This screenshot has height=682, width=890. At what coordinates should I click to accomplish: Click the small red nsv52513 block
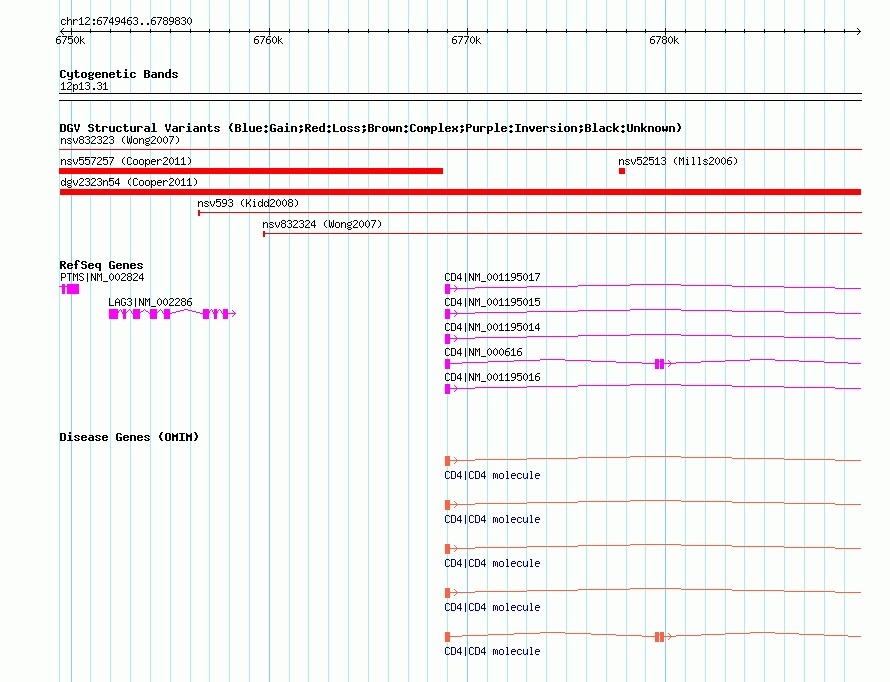coord(622,171)
